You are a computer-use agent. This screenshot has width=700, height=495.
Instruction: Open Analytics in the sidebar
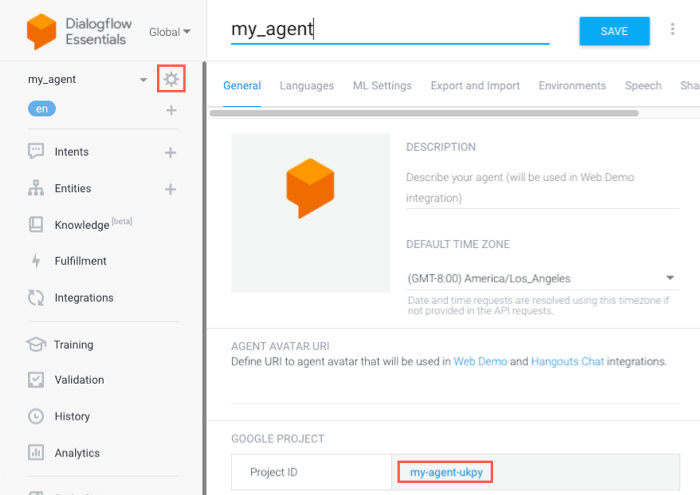click(x=77, y=453)
